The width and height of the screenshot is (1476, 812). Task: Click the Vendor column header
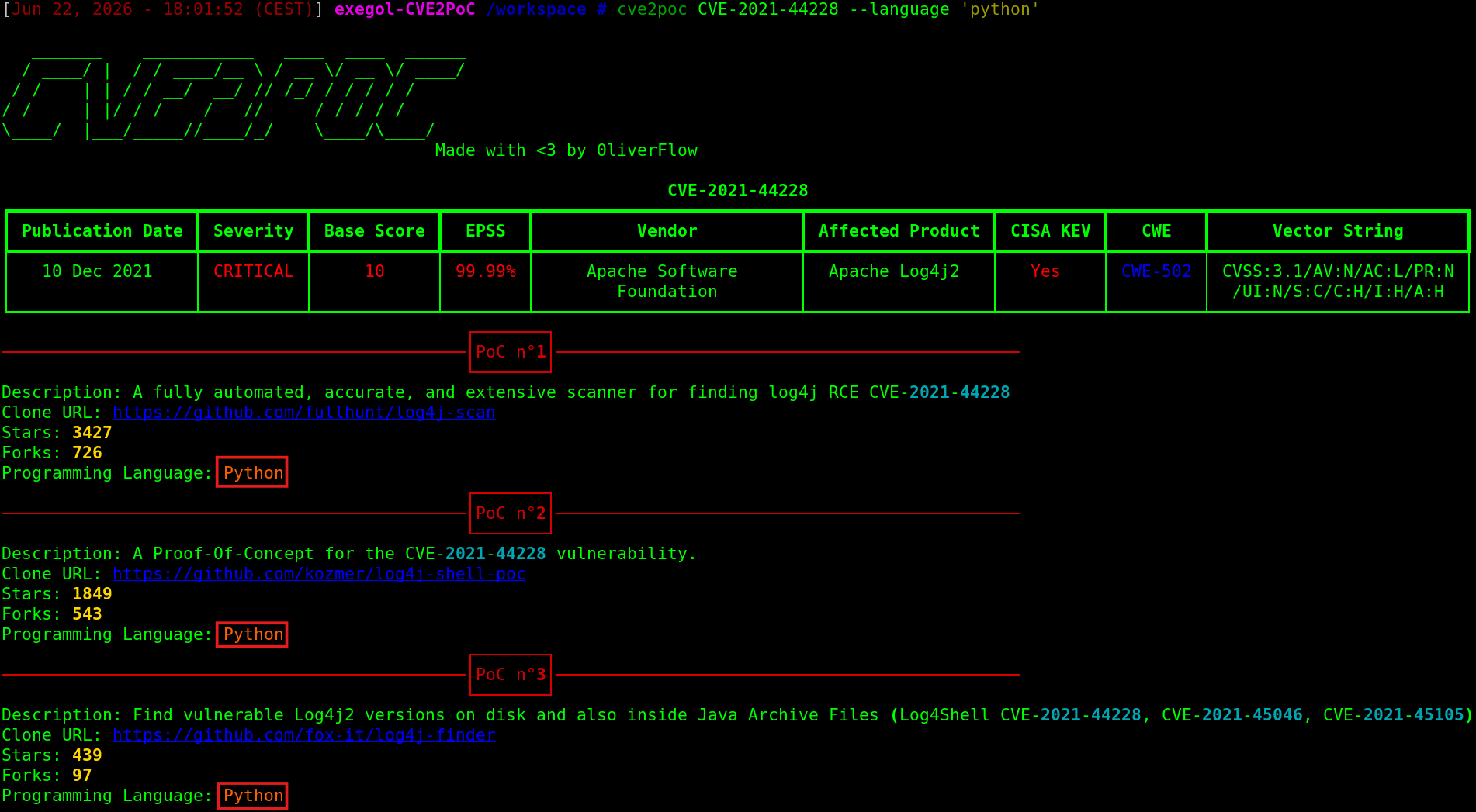pyautogui.click(x=667, y=231)
